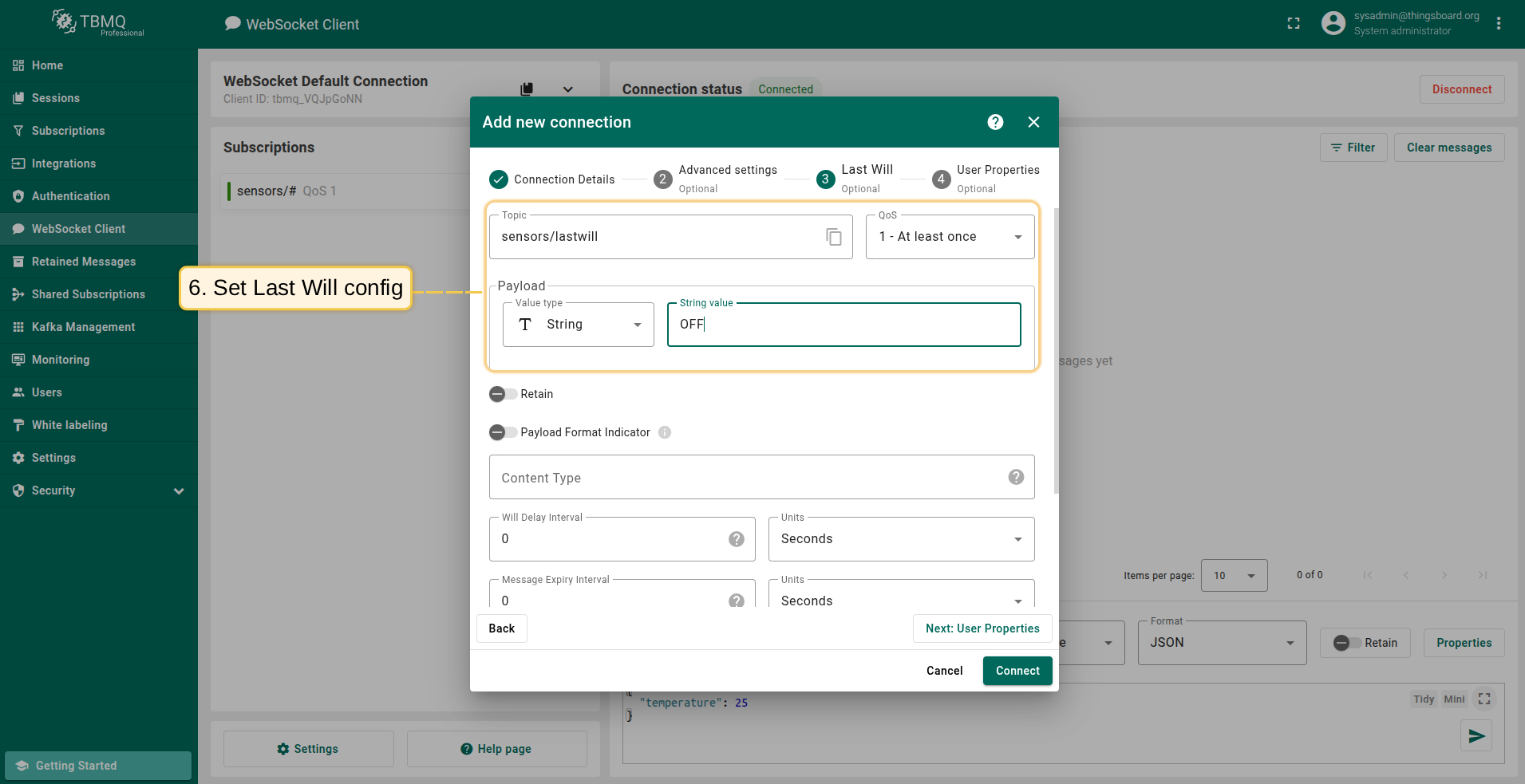Click the Payload Format Indicator info icon
The image size is (1525, 784).
pyautogui.click(x=665, y=432)
